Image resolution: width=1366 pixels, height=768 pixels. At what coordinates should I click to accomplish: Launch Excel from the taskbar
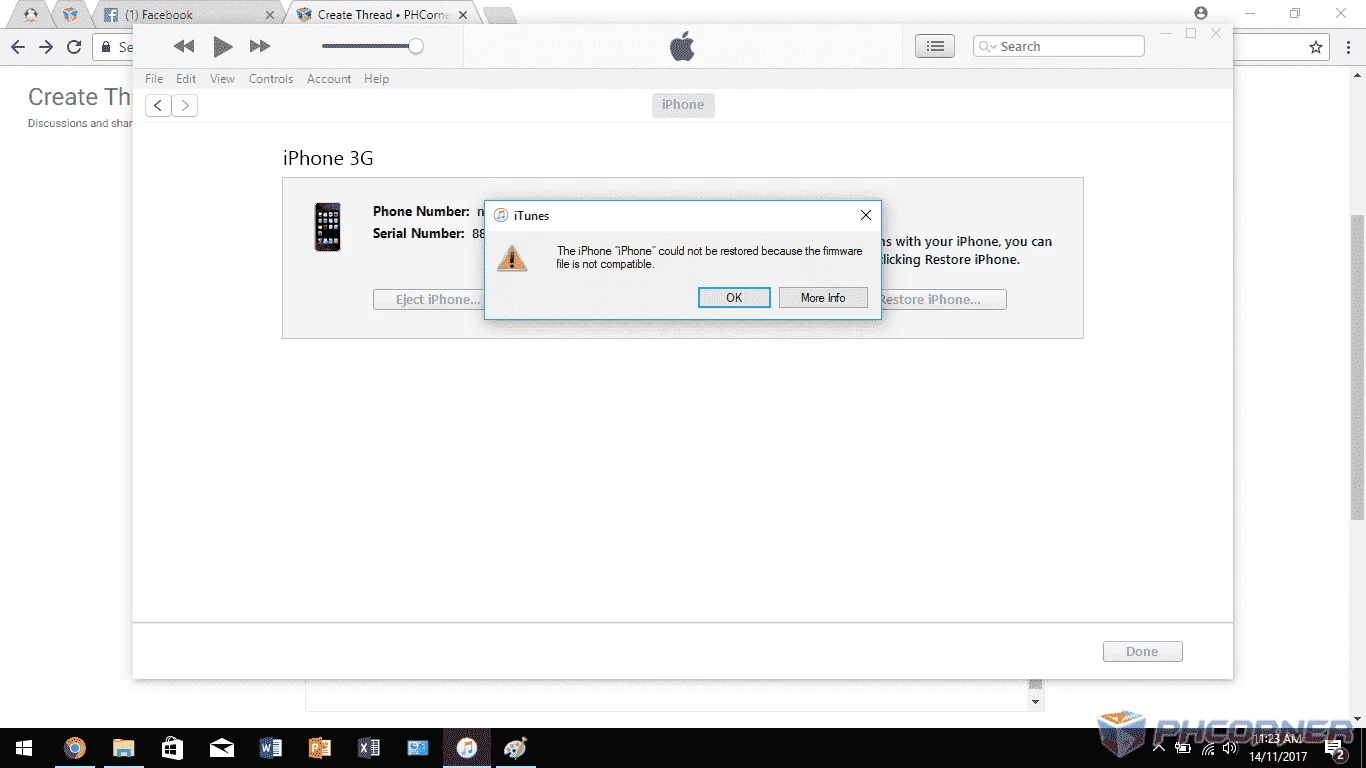368,748
